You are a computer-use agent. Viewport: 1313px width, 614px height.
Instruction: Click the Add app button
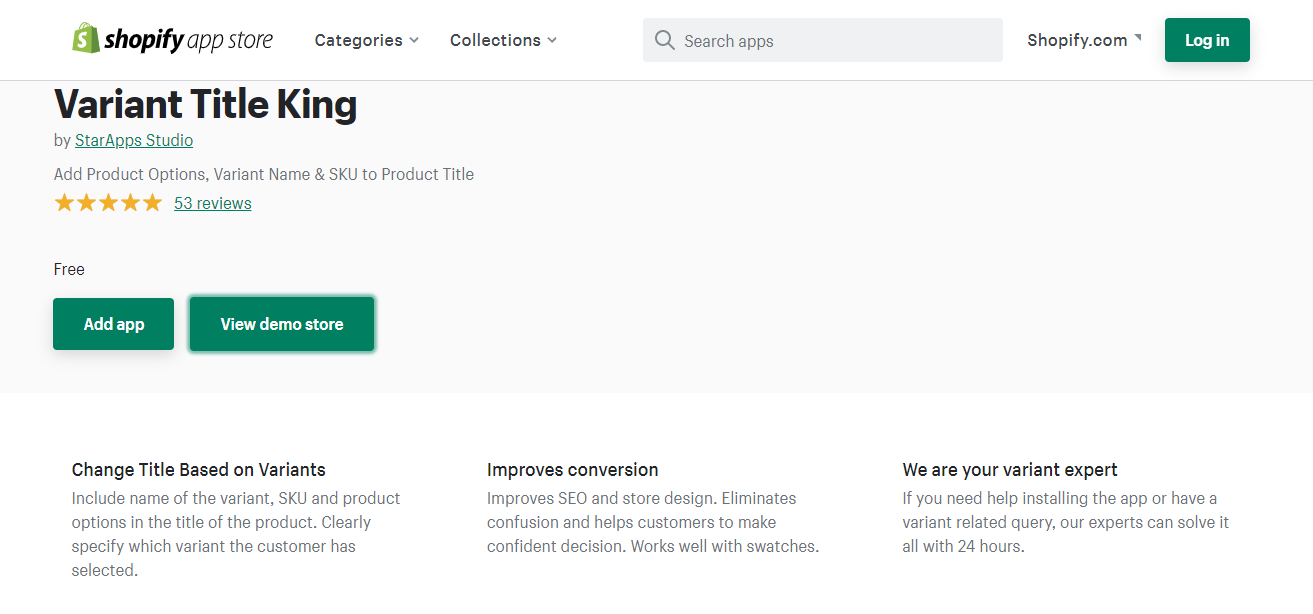[114, 324]
